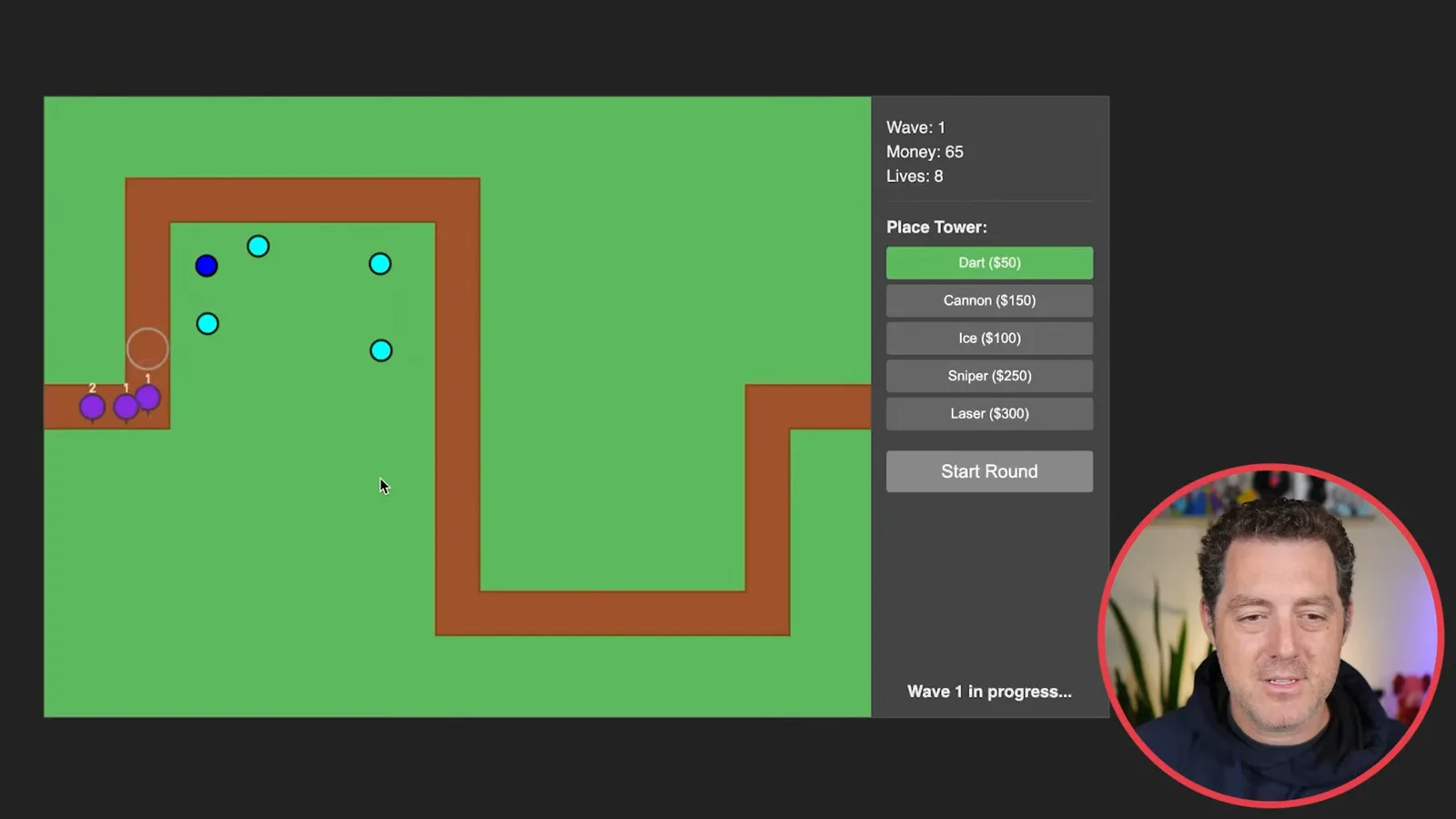
Task: Click the purple balloon labeled 2
Action: [x=92, y=407]
